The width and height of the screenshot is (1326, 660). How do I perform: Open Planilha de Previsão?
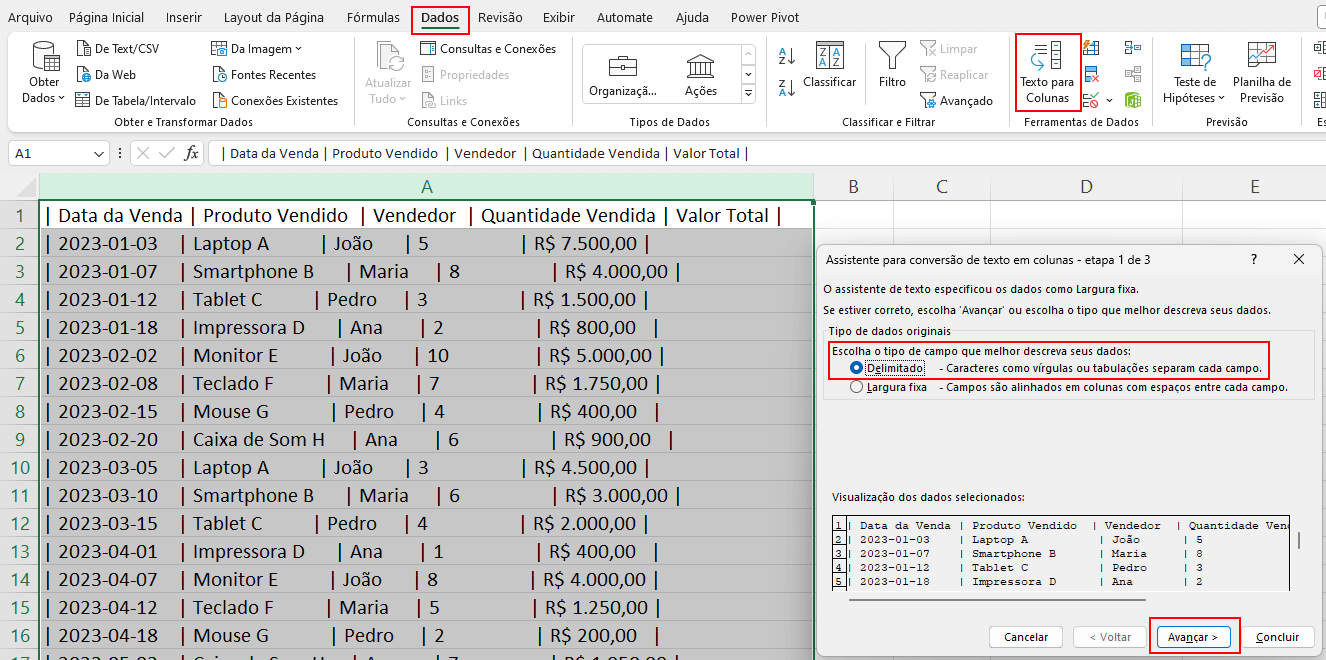click(x=1261, y=72)
